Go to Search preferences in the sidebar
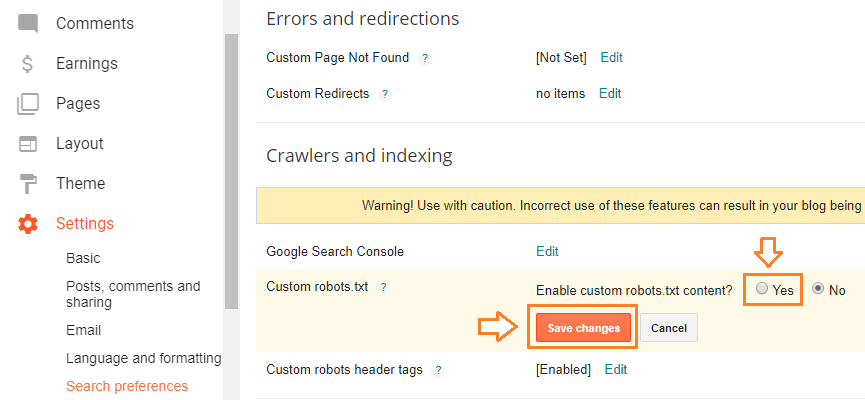The width and height of the screenshot is (865, 400). 127,386
